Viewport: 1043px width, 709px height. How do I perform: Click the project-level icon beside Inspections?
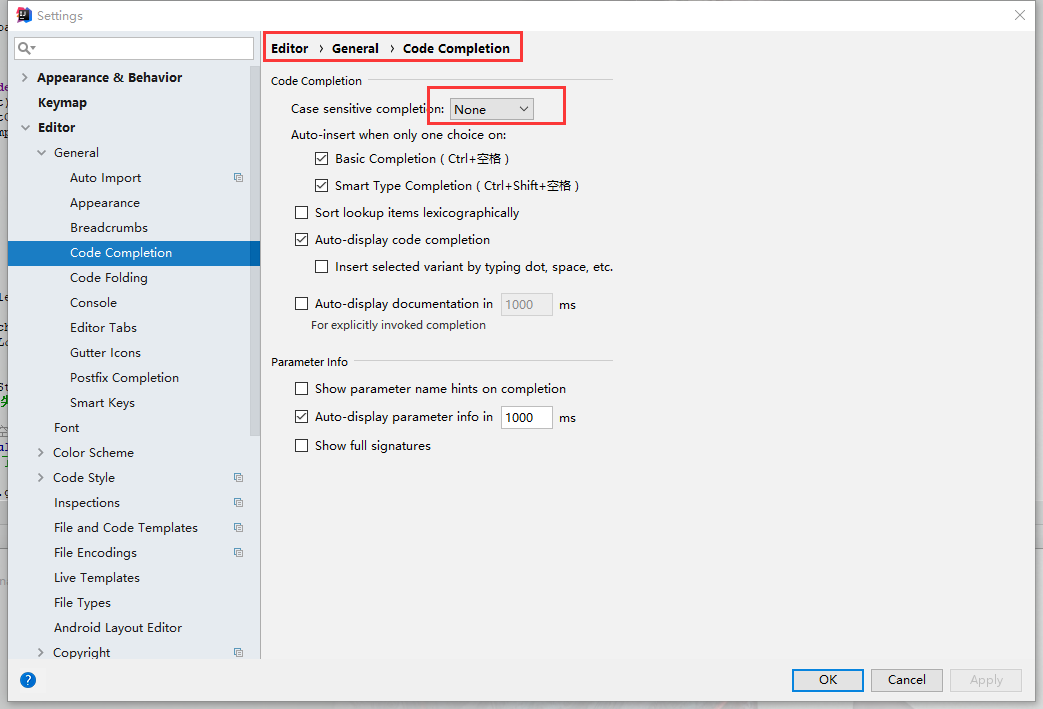tap(238, 503)
